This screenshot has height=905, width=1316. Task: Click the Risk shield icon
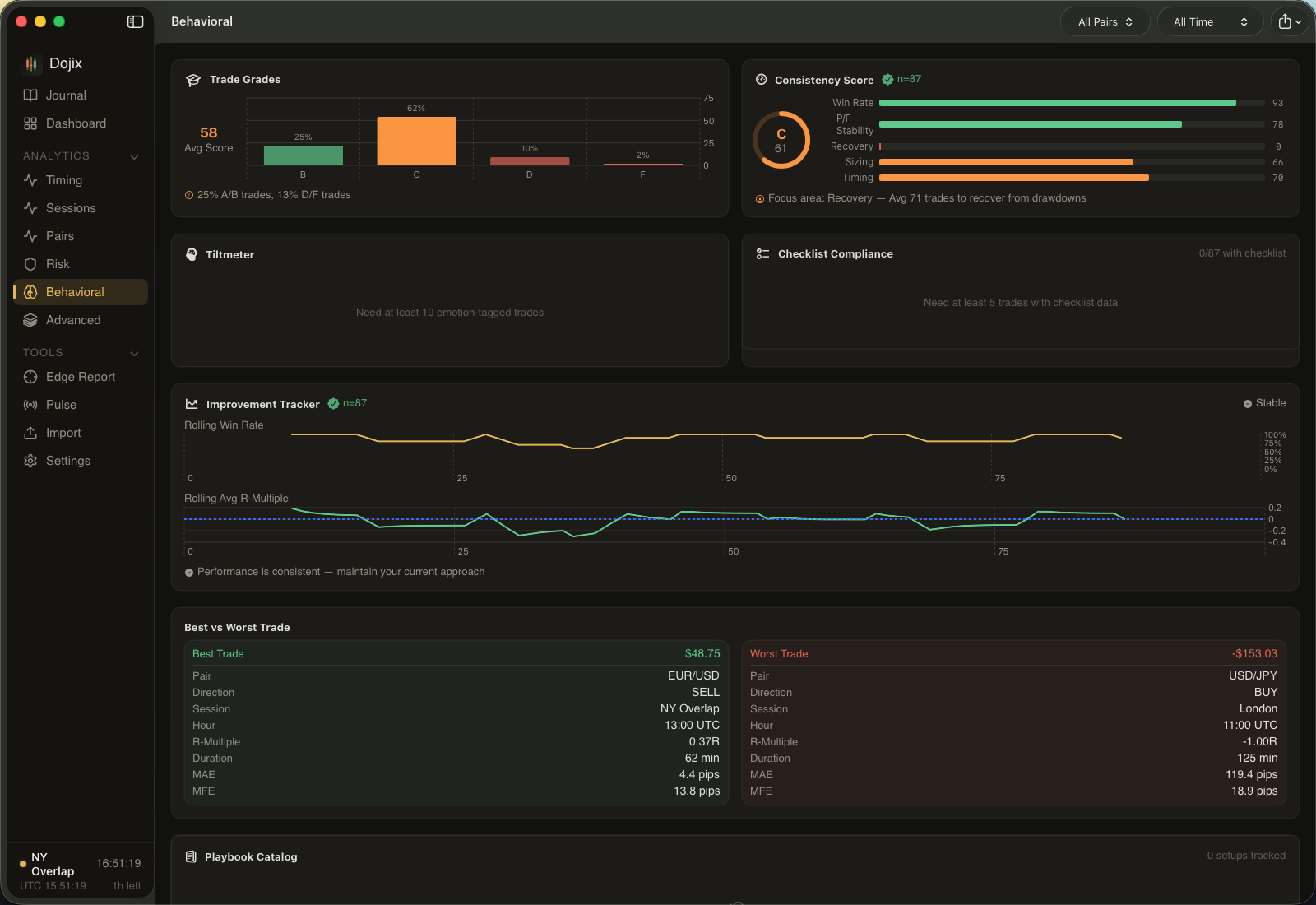click(30, 264)
